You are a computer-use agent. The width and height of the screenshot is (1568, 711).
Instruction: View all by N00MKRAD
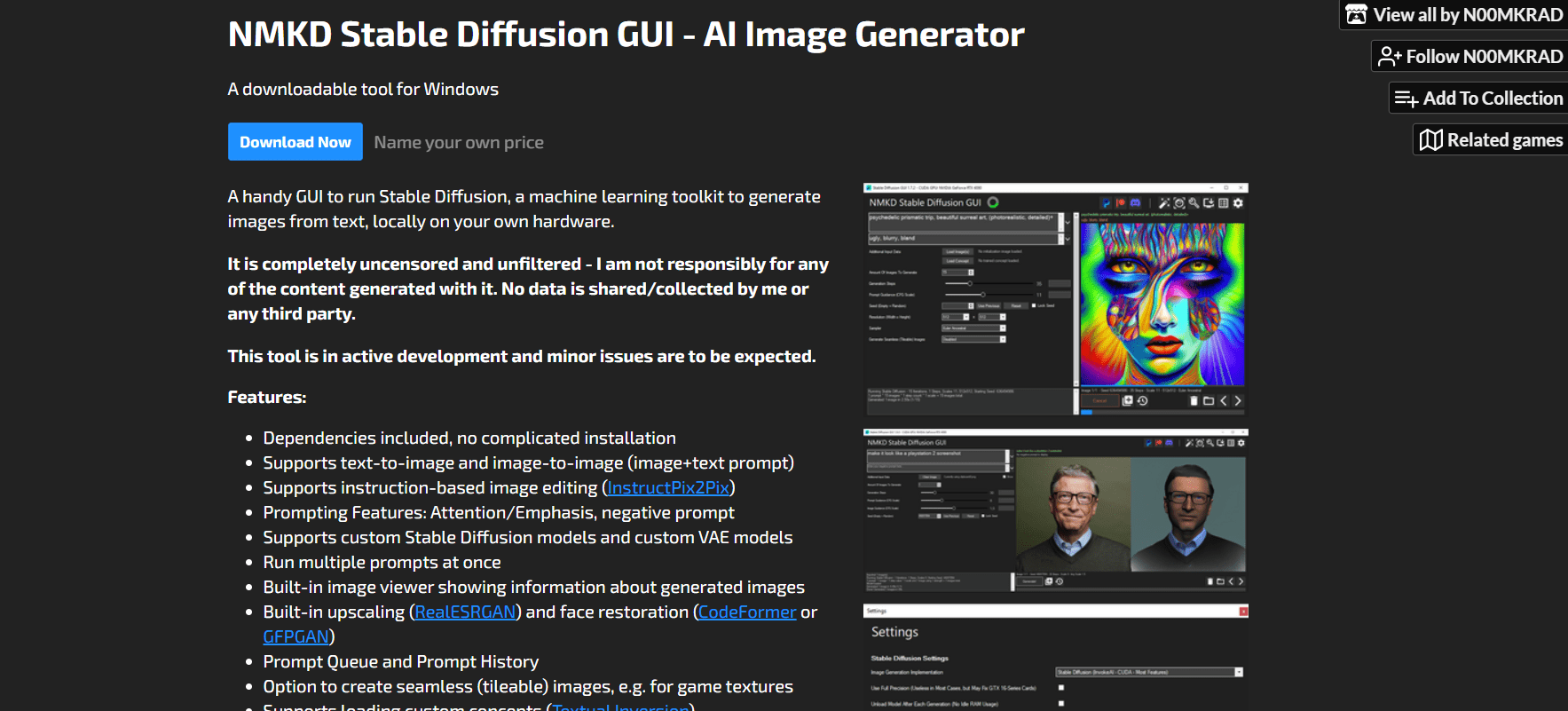click(x=1454, y=15)
